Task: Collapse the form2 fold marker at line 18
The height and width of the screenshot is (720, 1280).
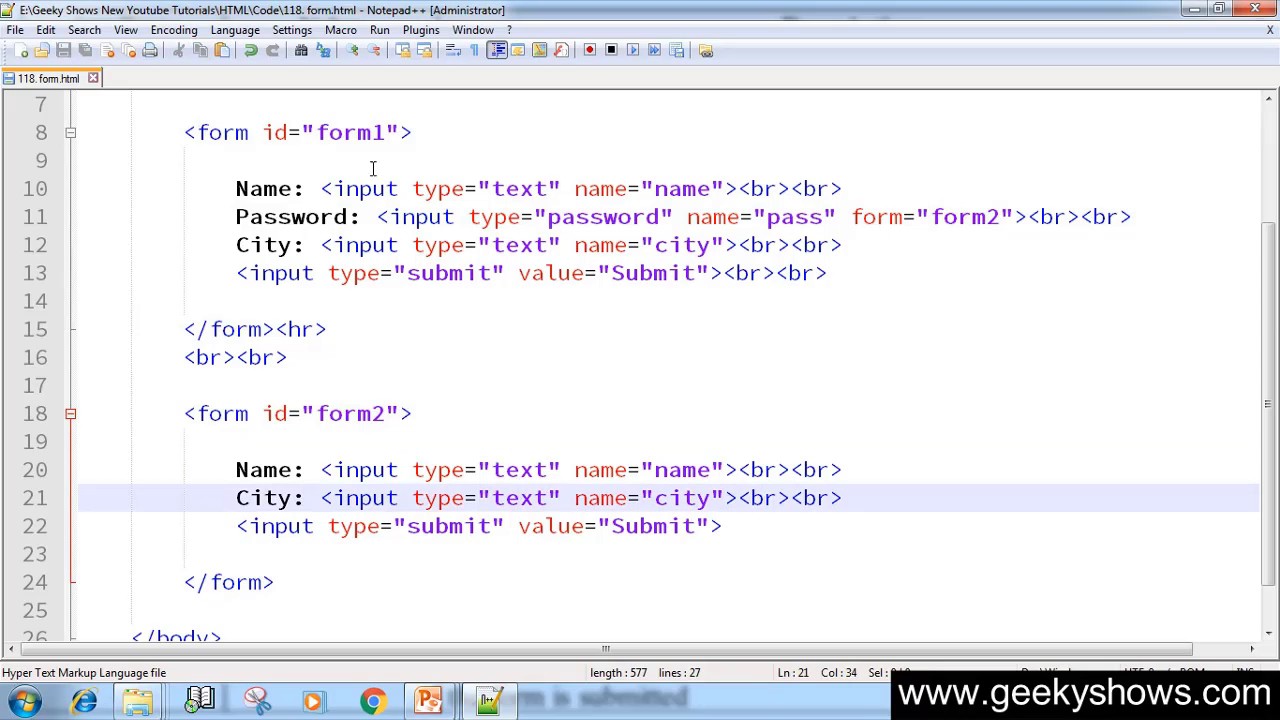Action: [x=70, y=413]
